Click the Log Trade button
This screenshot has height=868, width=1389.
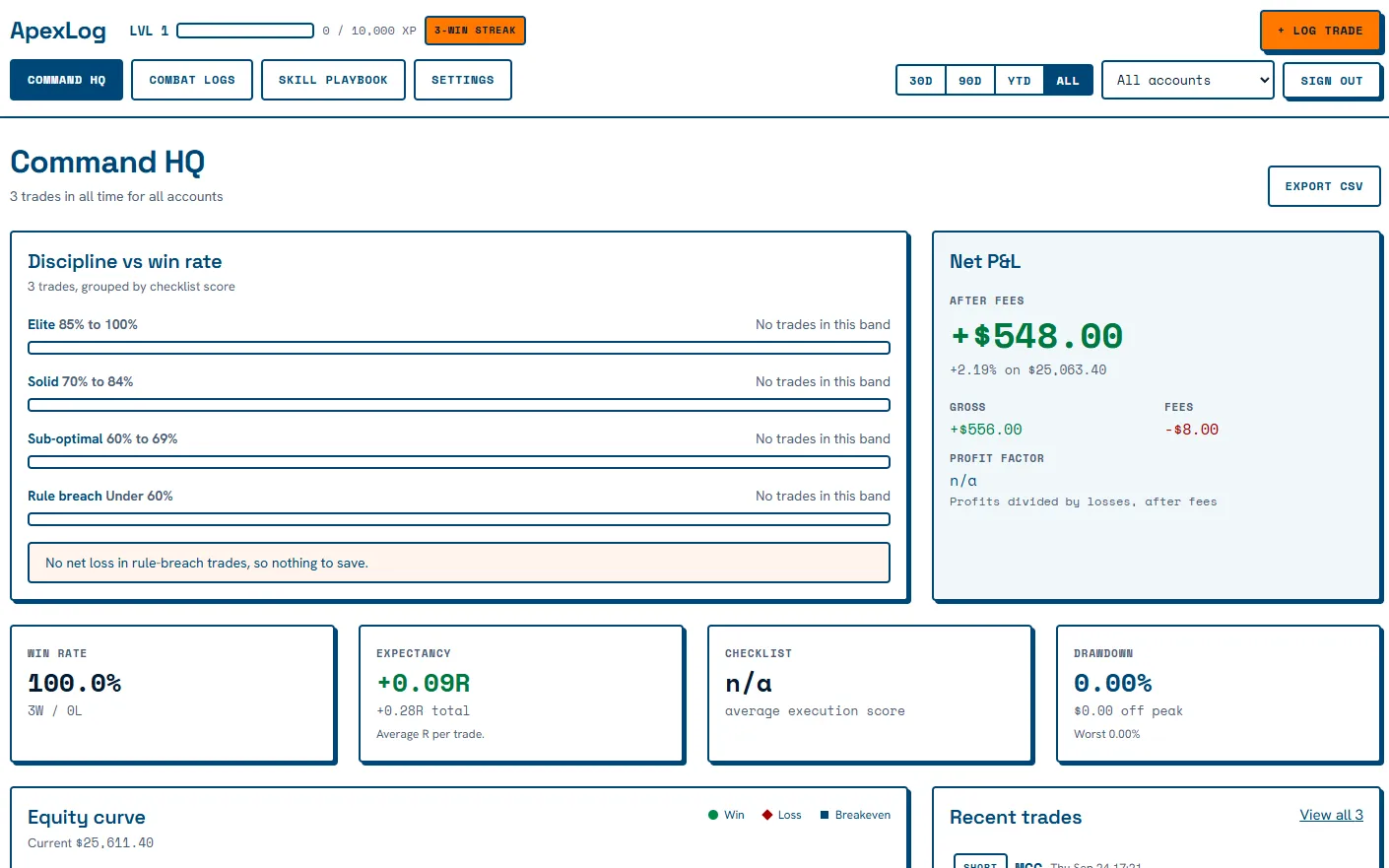point(1320,31)
